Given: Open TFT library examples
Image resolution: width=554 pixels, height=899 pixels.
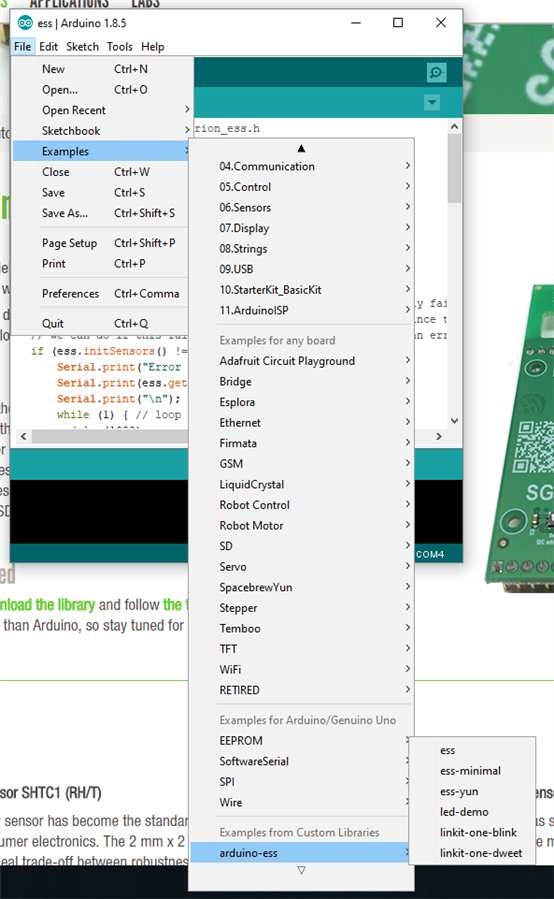Looking at the screenshot, I should (301, 650).
